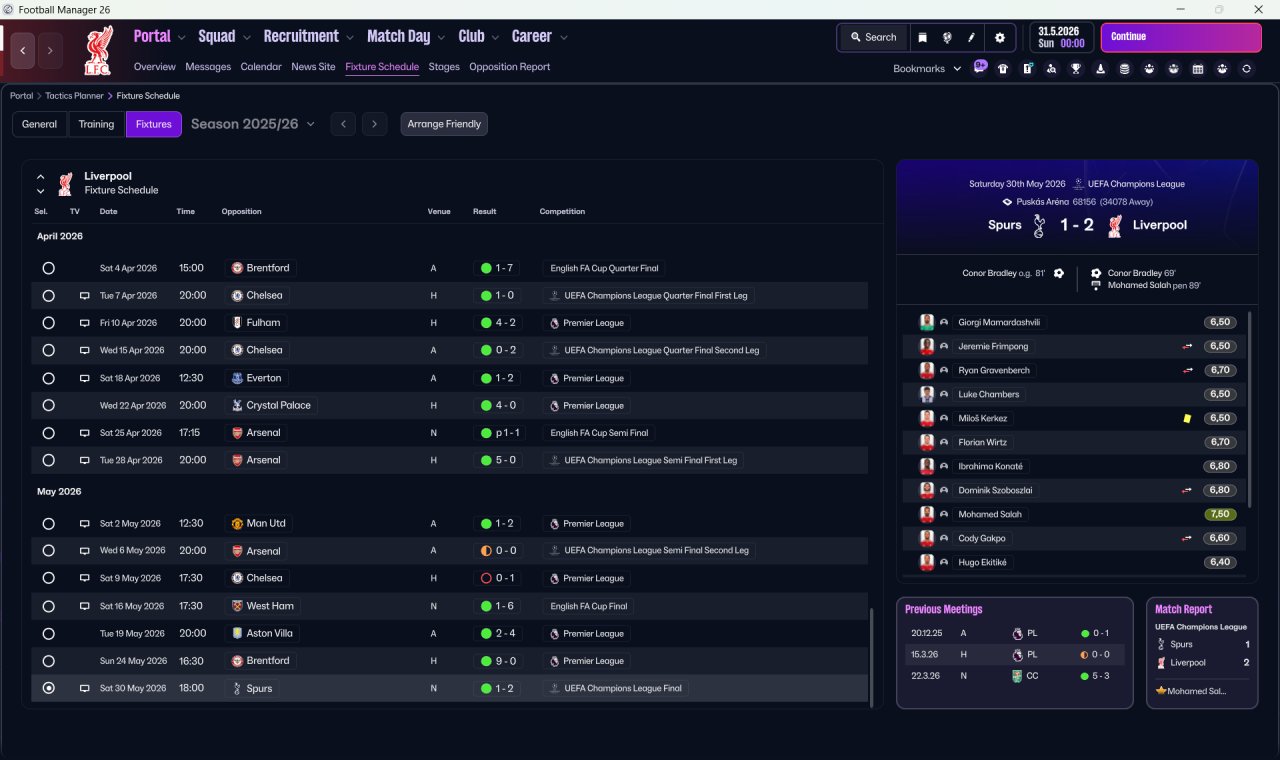Click the Continue button

point(1181,37)
